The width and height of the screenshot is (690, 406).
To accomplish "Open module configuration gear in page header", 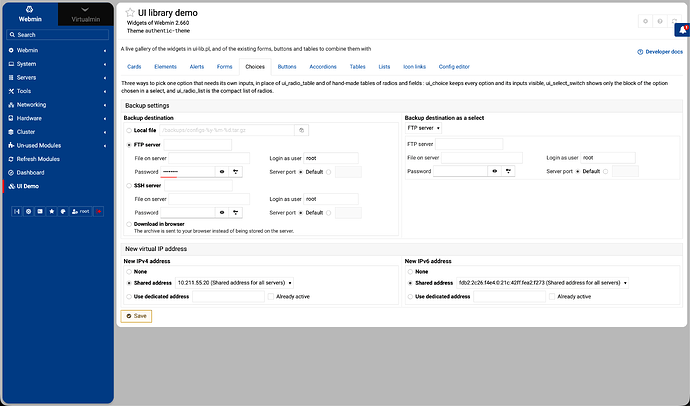I will tap(646, 21).
